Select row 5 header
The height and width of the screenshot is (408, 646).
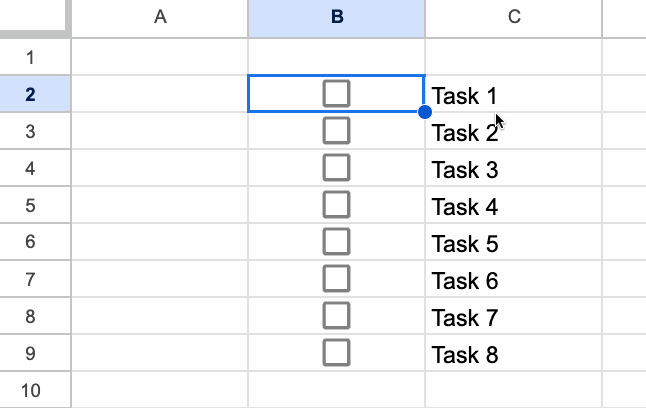(x=29, y=205)
